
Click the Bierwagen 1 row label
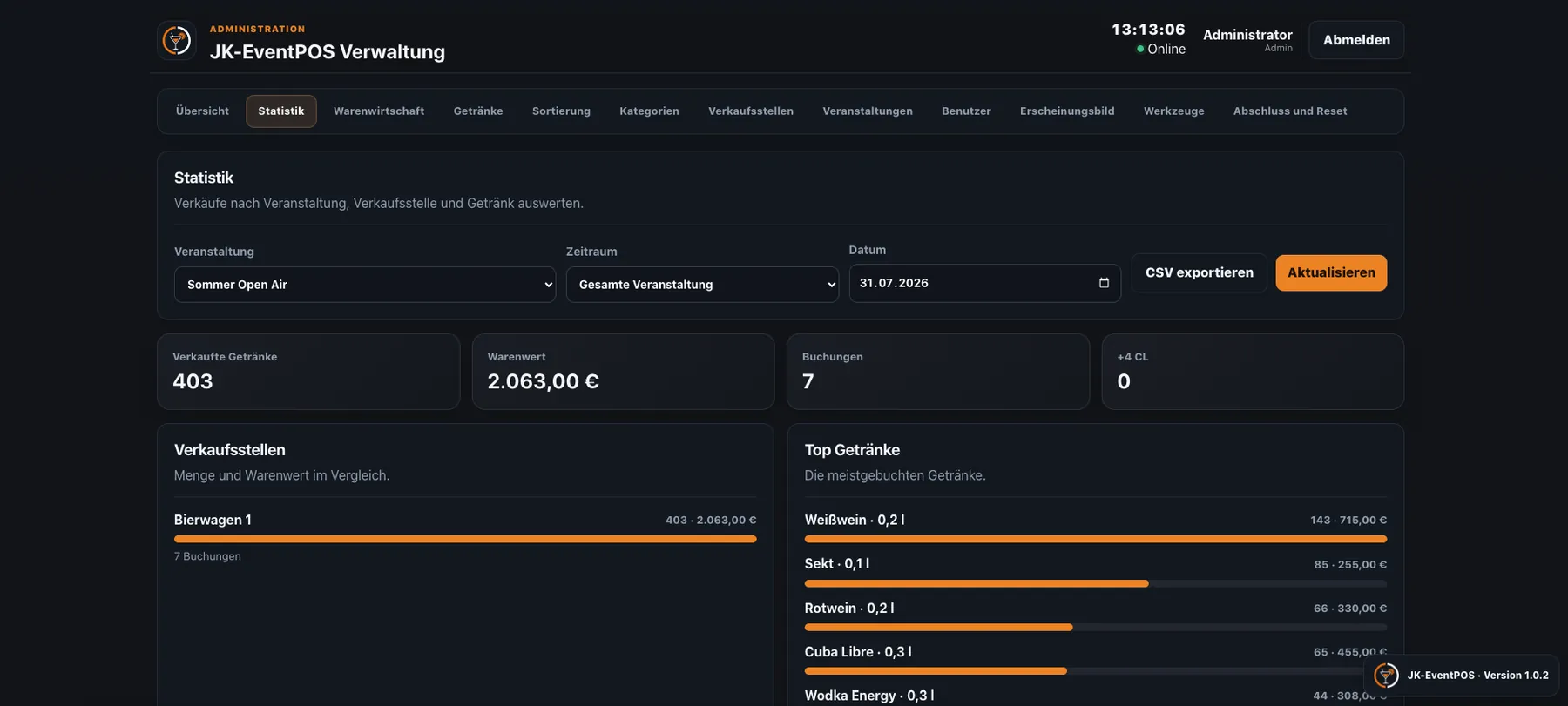tap(213, 520)
